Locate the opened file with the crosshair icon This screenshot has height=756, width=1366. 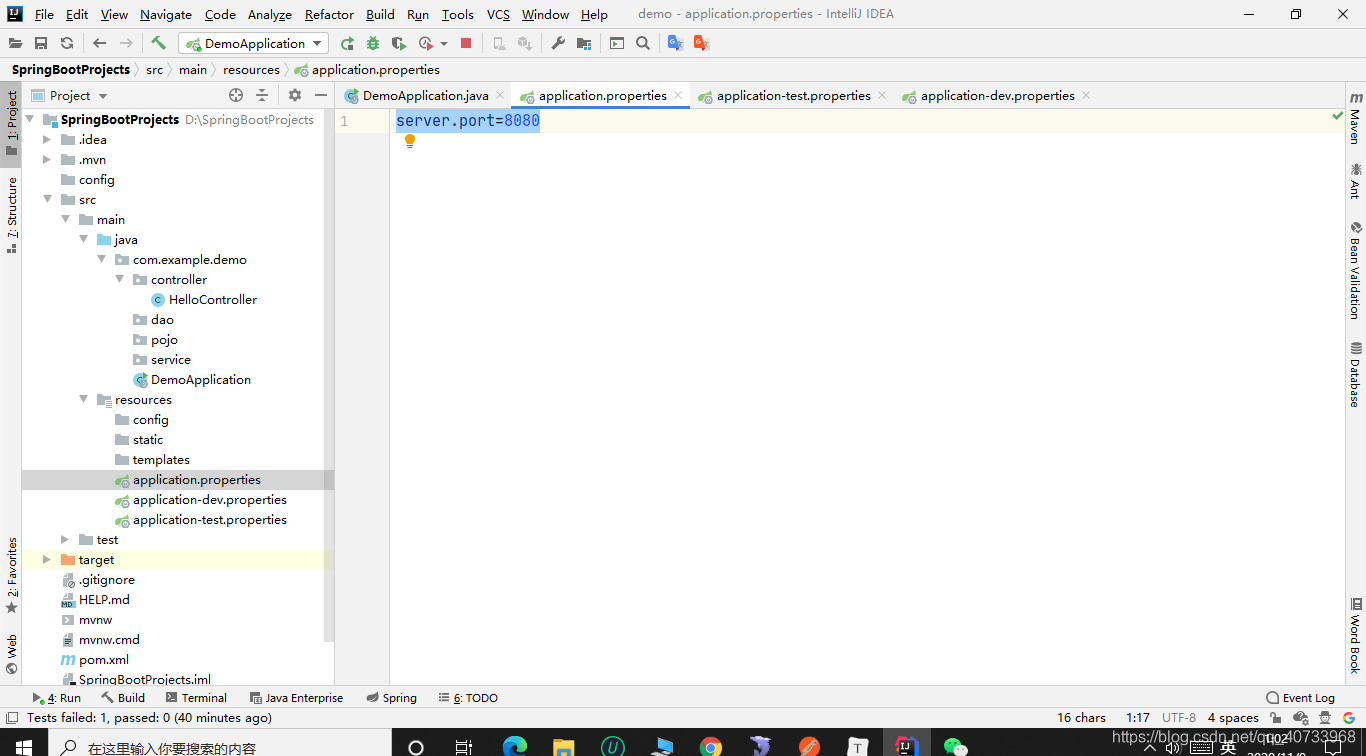click(236, 95)
